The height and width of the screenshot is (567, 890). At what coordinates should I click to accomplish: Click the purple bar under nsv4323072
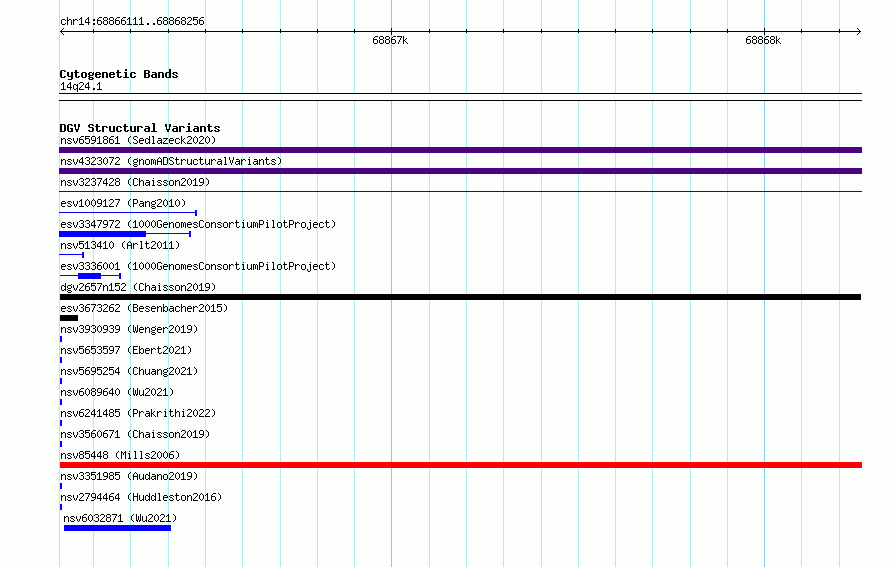460,171
